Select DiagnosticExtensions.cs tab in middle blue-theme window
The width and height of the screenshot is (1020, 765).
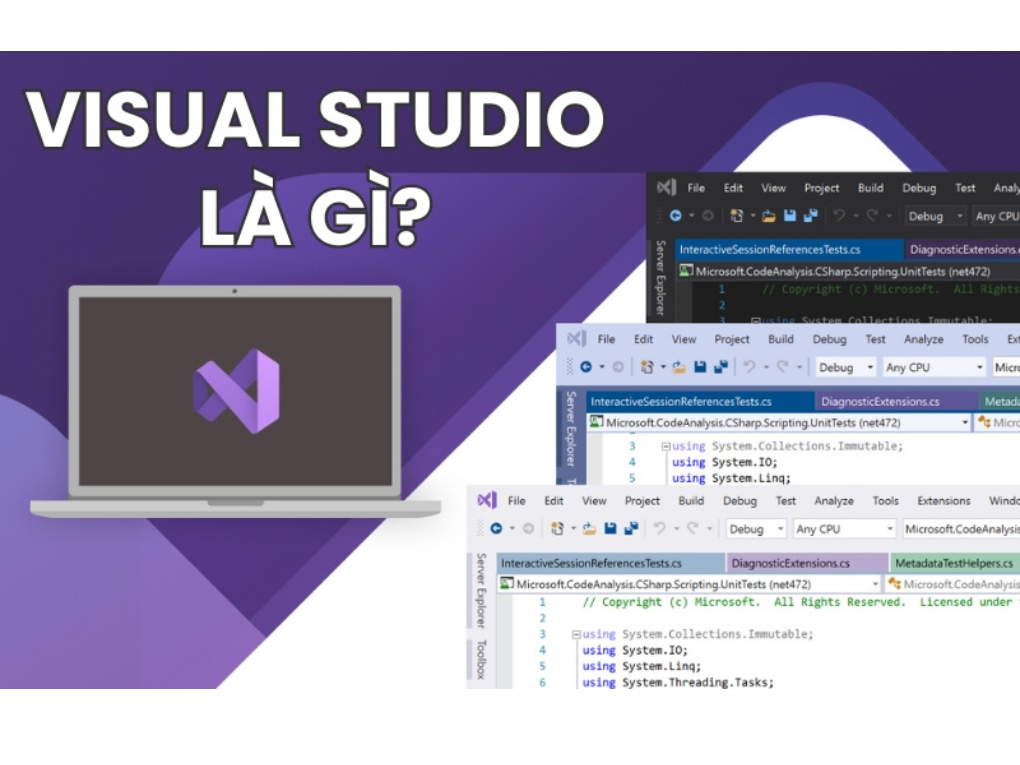coord(879,401)
